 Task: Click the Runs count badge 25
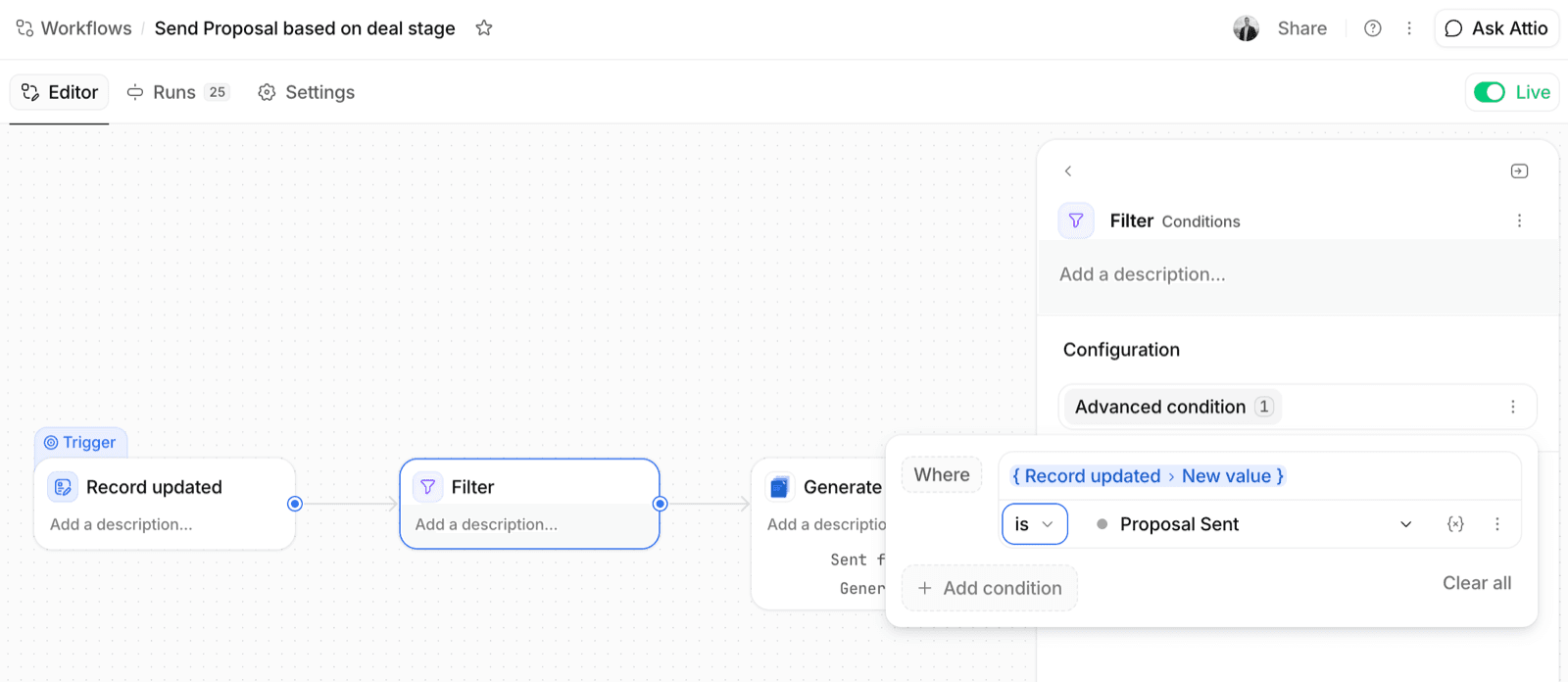[218, 92]
